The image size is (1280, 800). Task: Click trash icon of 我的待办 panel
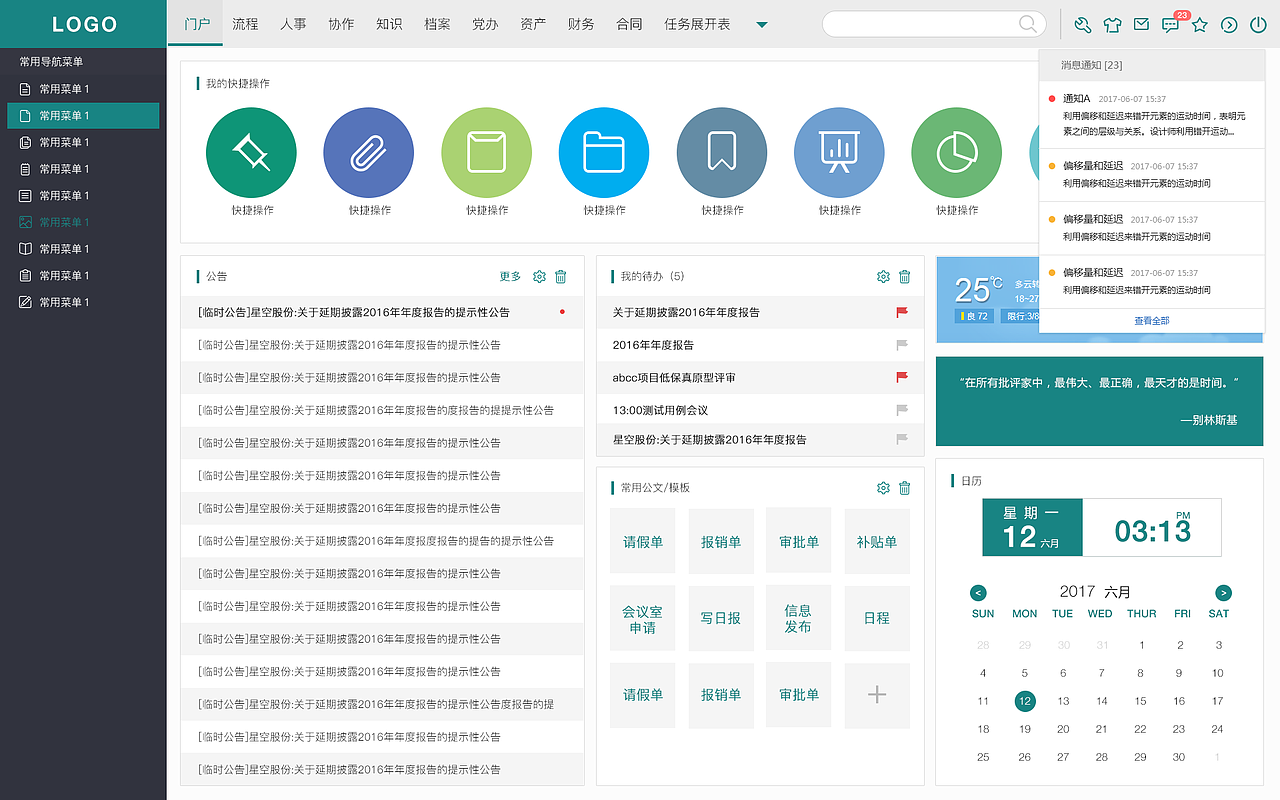pyautogui.click(x=905, y=277)
